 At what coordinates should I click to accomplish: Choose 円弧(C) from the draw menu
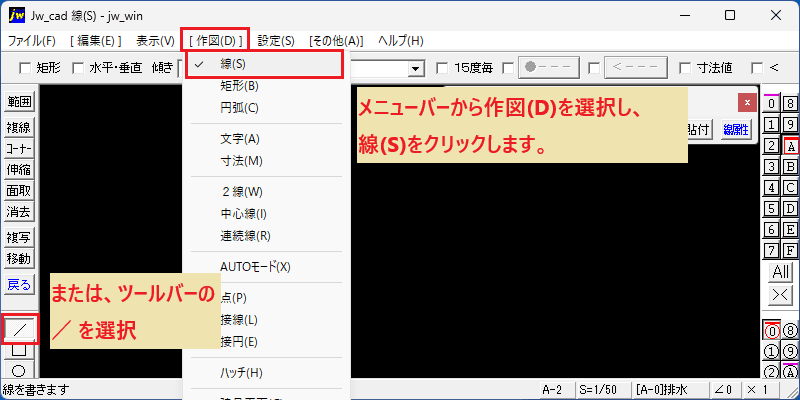click(264, 108)
